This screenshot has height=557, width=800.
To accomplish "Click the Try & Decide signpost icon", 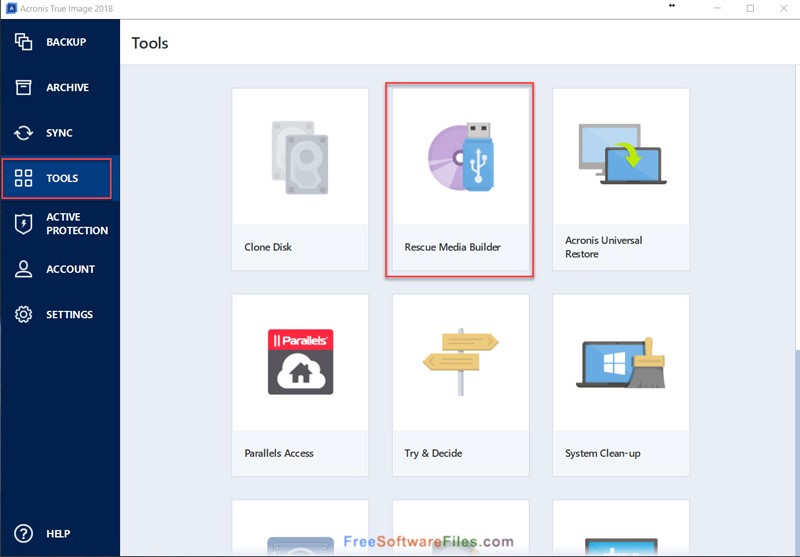I will click(461, 362).
